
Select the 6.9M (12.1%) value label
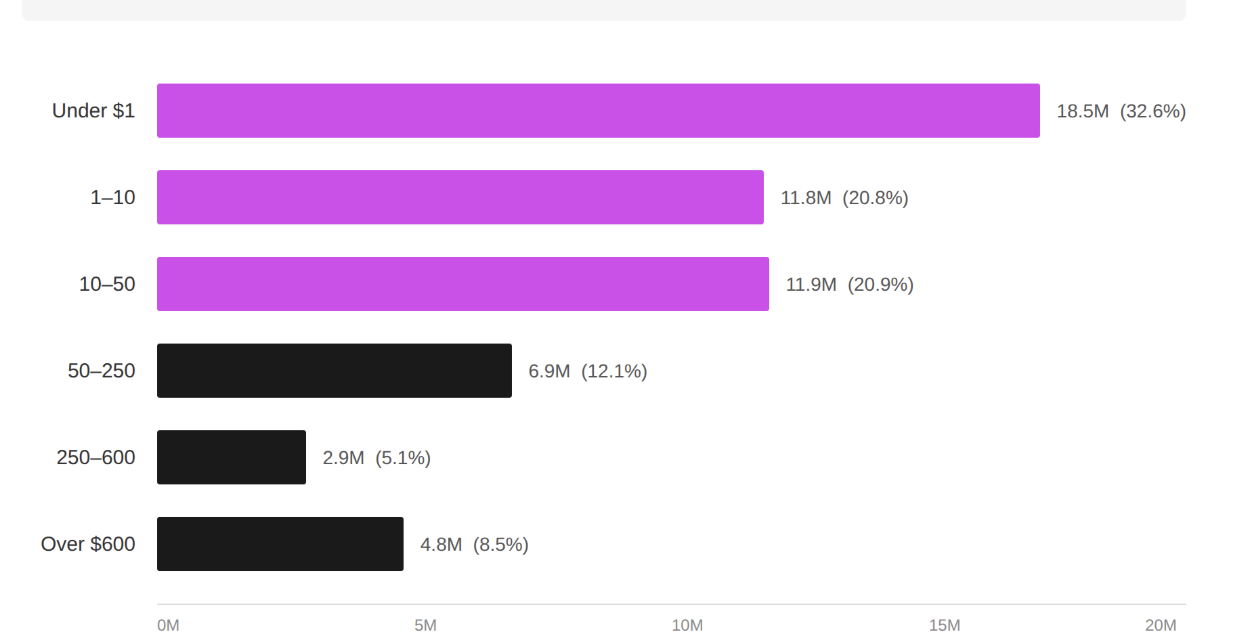tap(587, 371)
